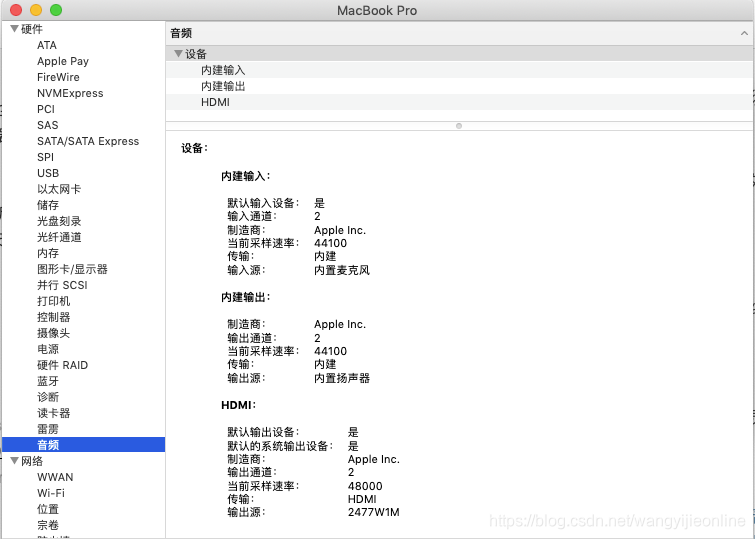This screenshot has width=755, height=539.
Task: Select 电源 in the sidebar
Action: pyautogui.click(x=48, y=349)
